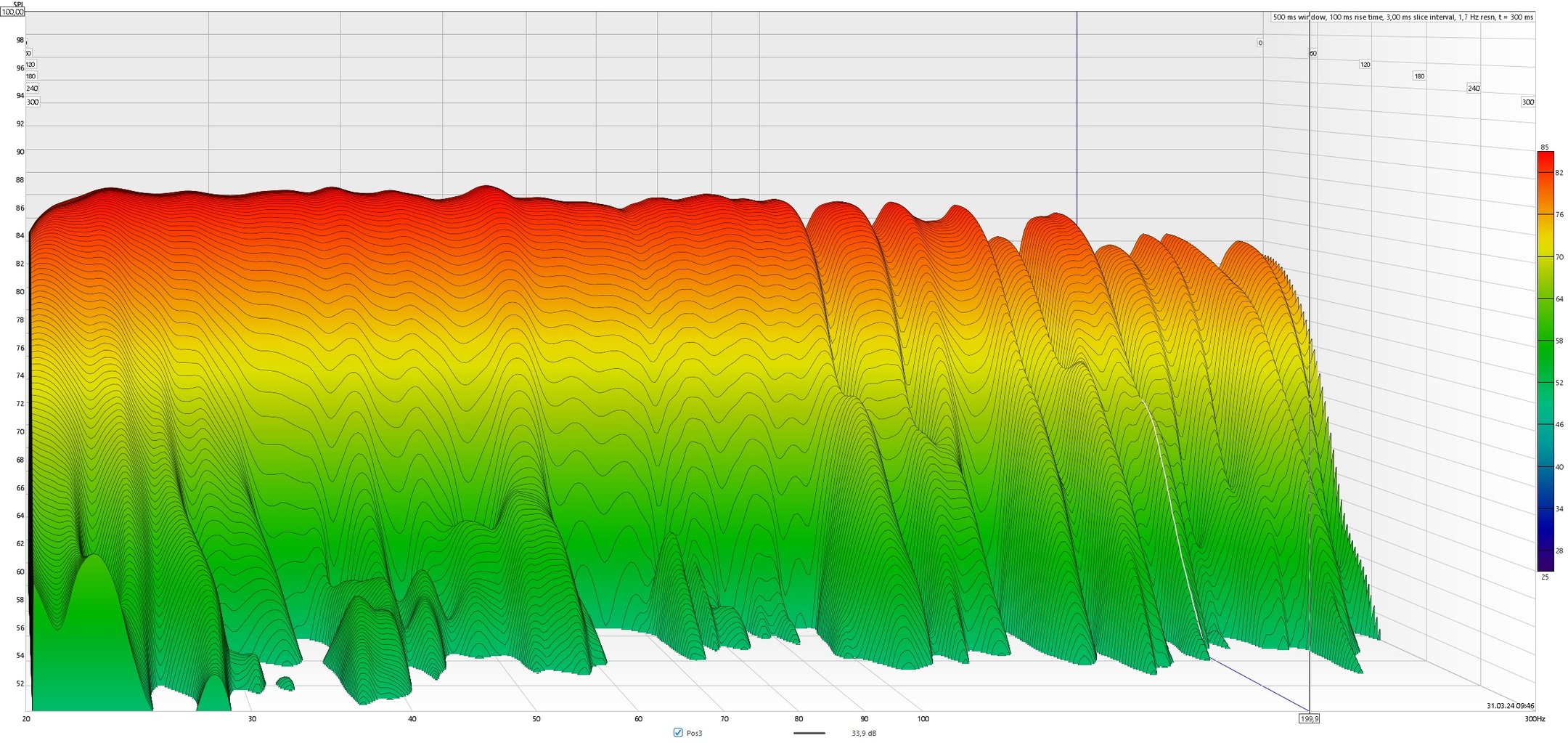Click the 90 frequency axis label

point(864,719)
